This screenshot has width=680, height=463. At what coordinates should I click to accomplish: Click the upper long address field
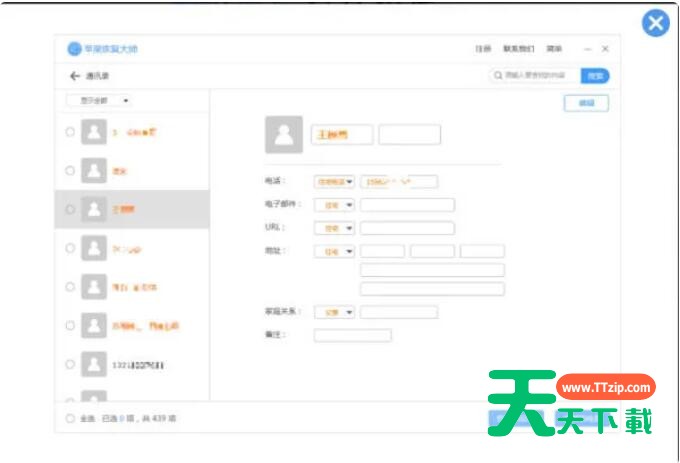[x=432, y=270]
